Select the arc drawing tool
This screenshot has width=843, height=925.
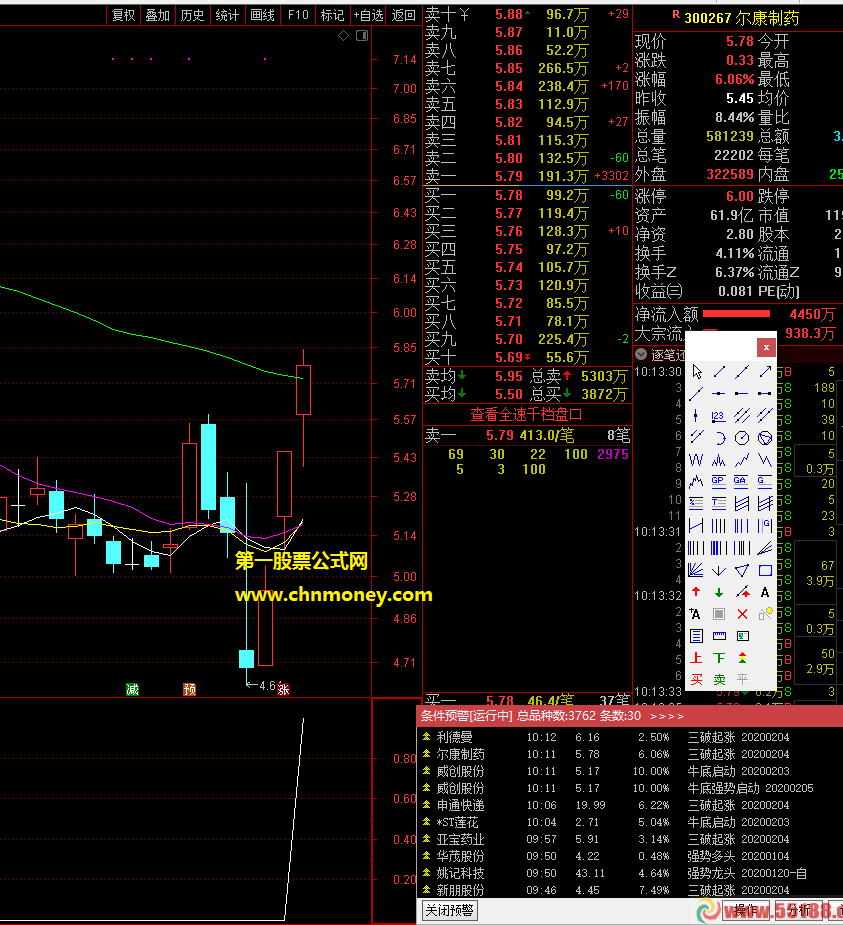pyautogui.click(x=719, y=438)
